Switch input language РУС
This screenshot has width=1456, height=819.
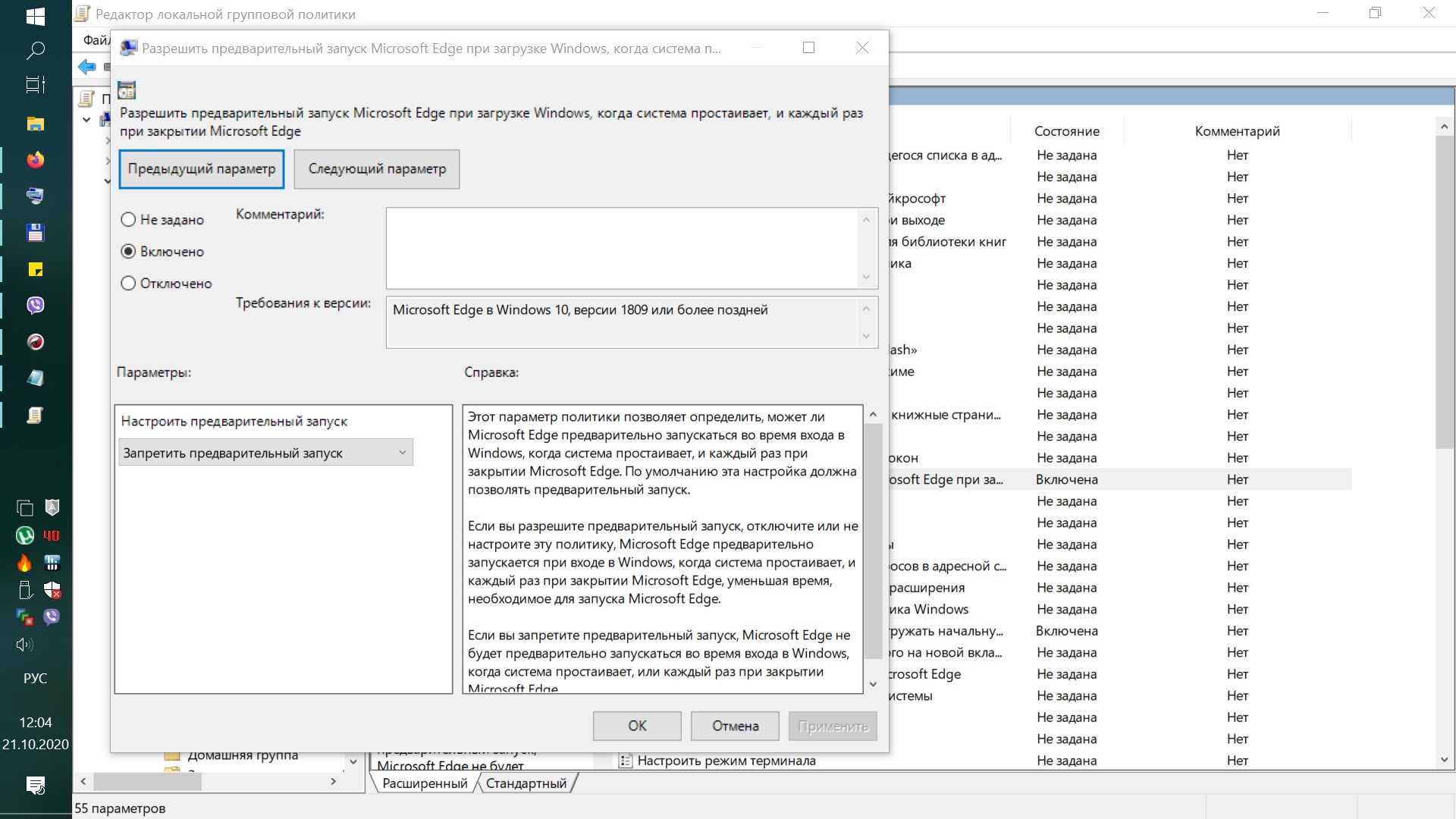[x=35, y=678]
